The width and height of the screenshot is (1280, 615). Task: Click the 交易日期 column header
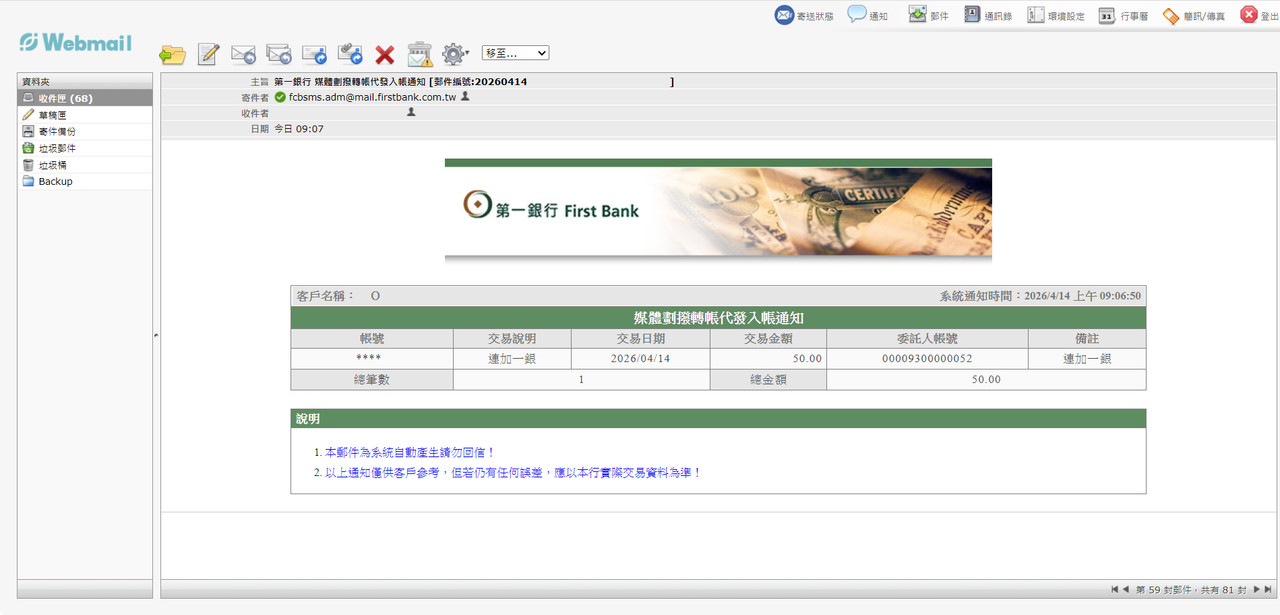point(641,338)
